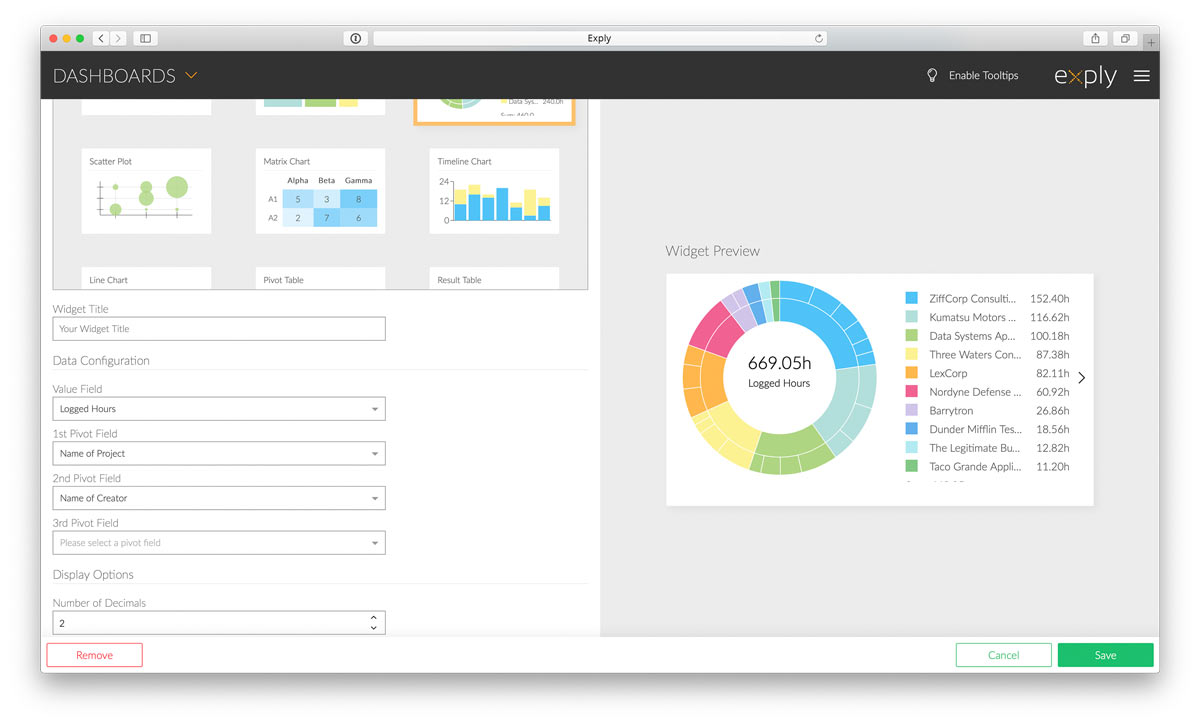Viewport: 1200px width, 722px height.
Task: Open the 3rd Pivot Field dropdown
Action: (219, 543)
